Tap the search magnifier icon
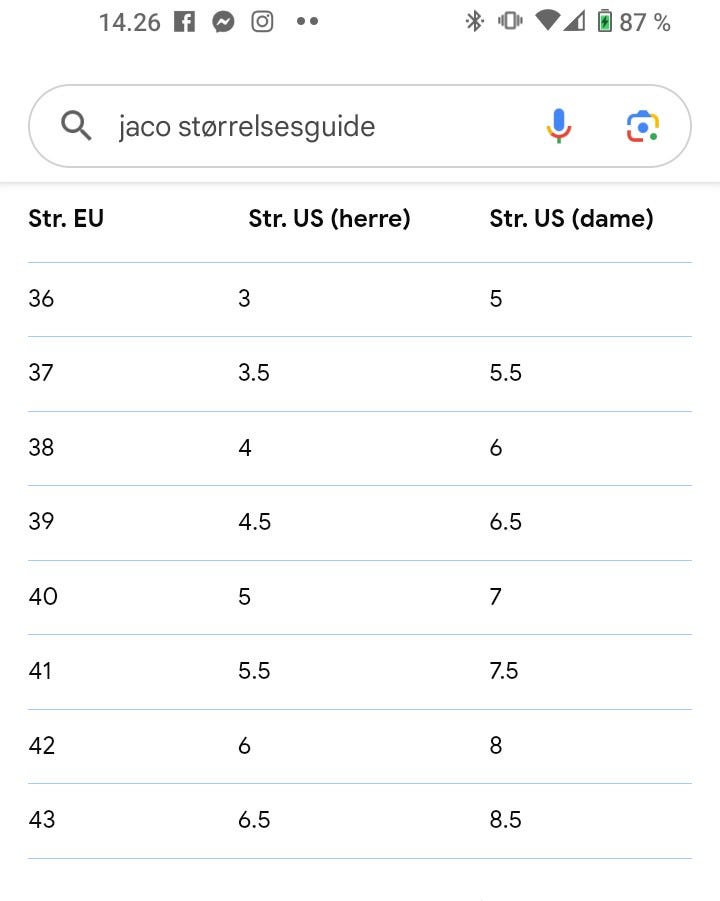 click(76, 126)
